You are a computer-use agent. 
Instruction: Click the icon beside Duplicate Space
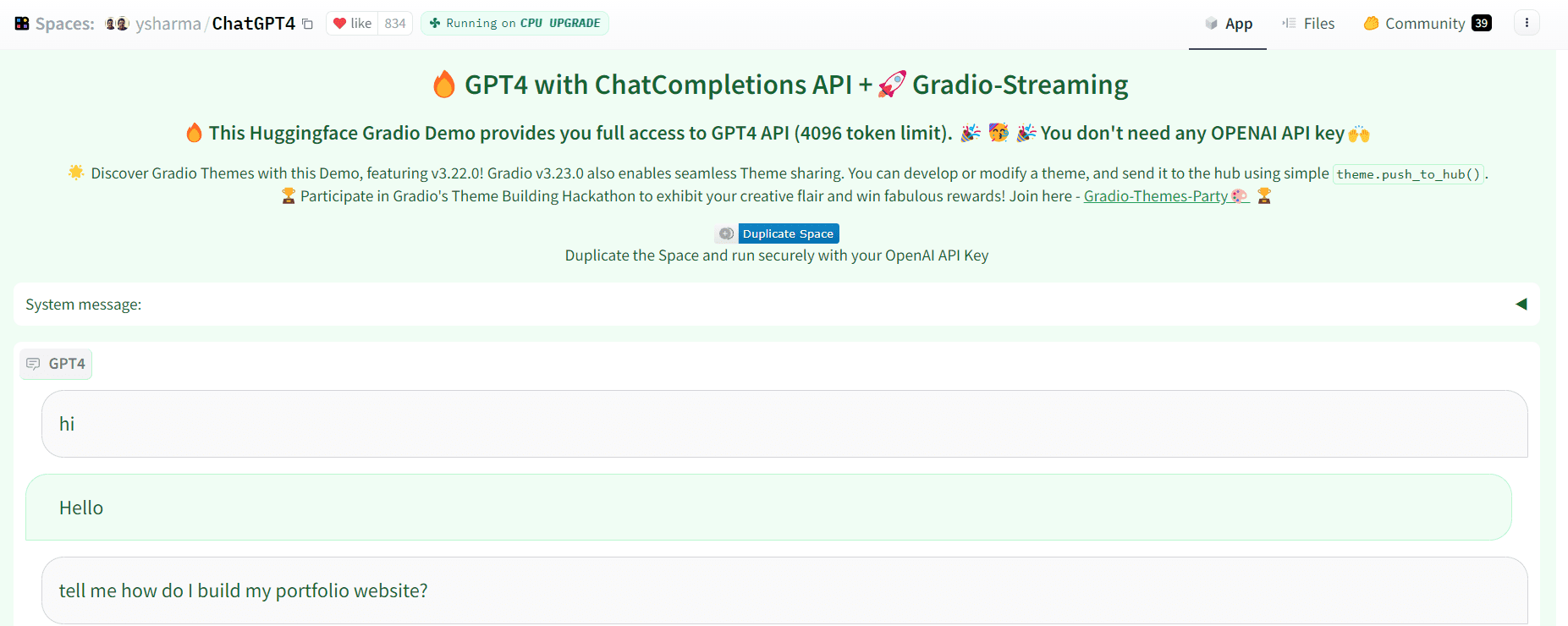pyautogui.click(x=726, y=233)
